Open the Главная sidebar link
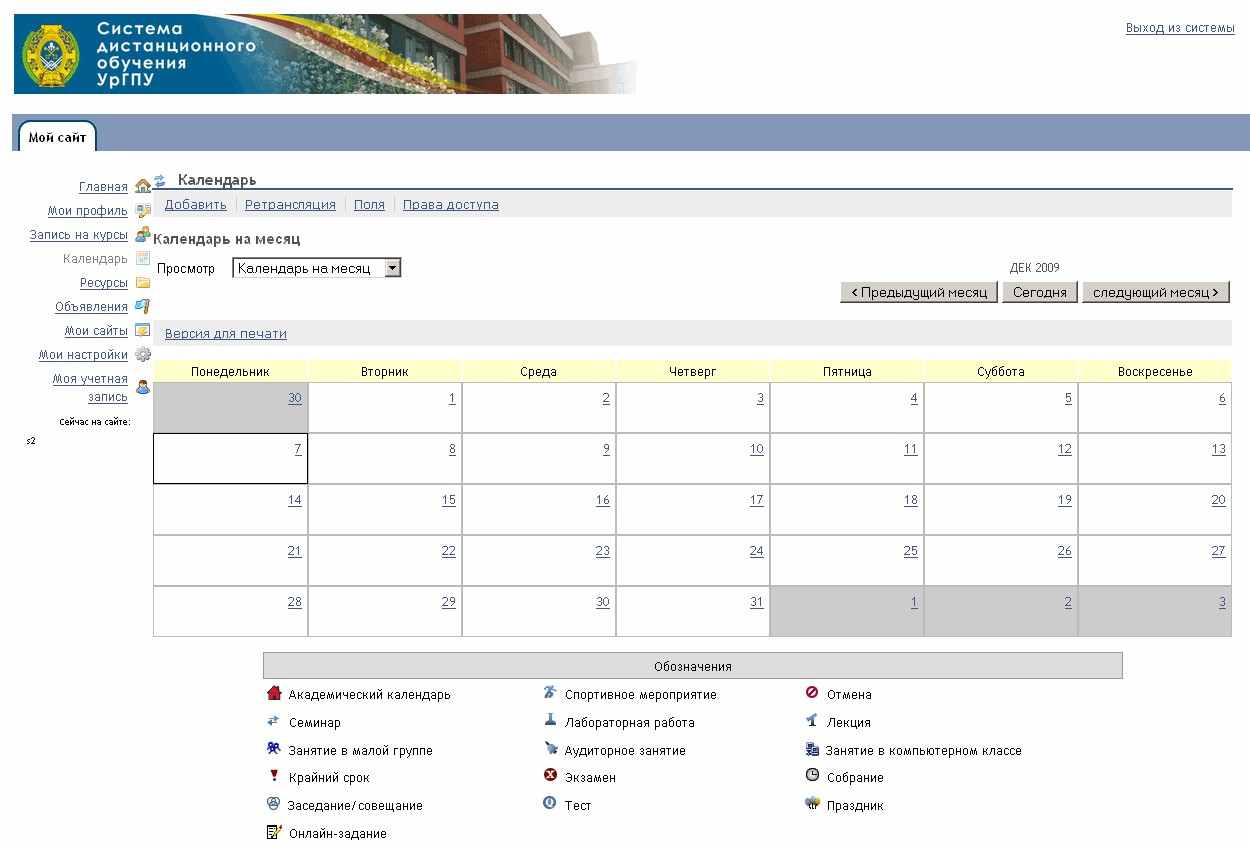1250x849 pixels. (103, 187)
